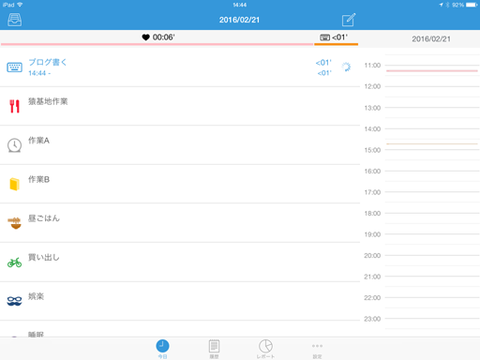This screenshot has height=360, width=480.
Task: Select the 昼ごはん task row
Action: (x=180, y=223)
